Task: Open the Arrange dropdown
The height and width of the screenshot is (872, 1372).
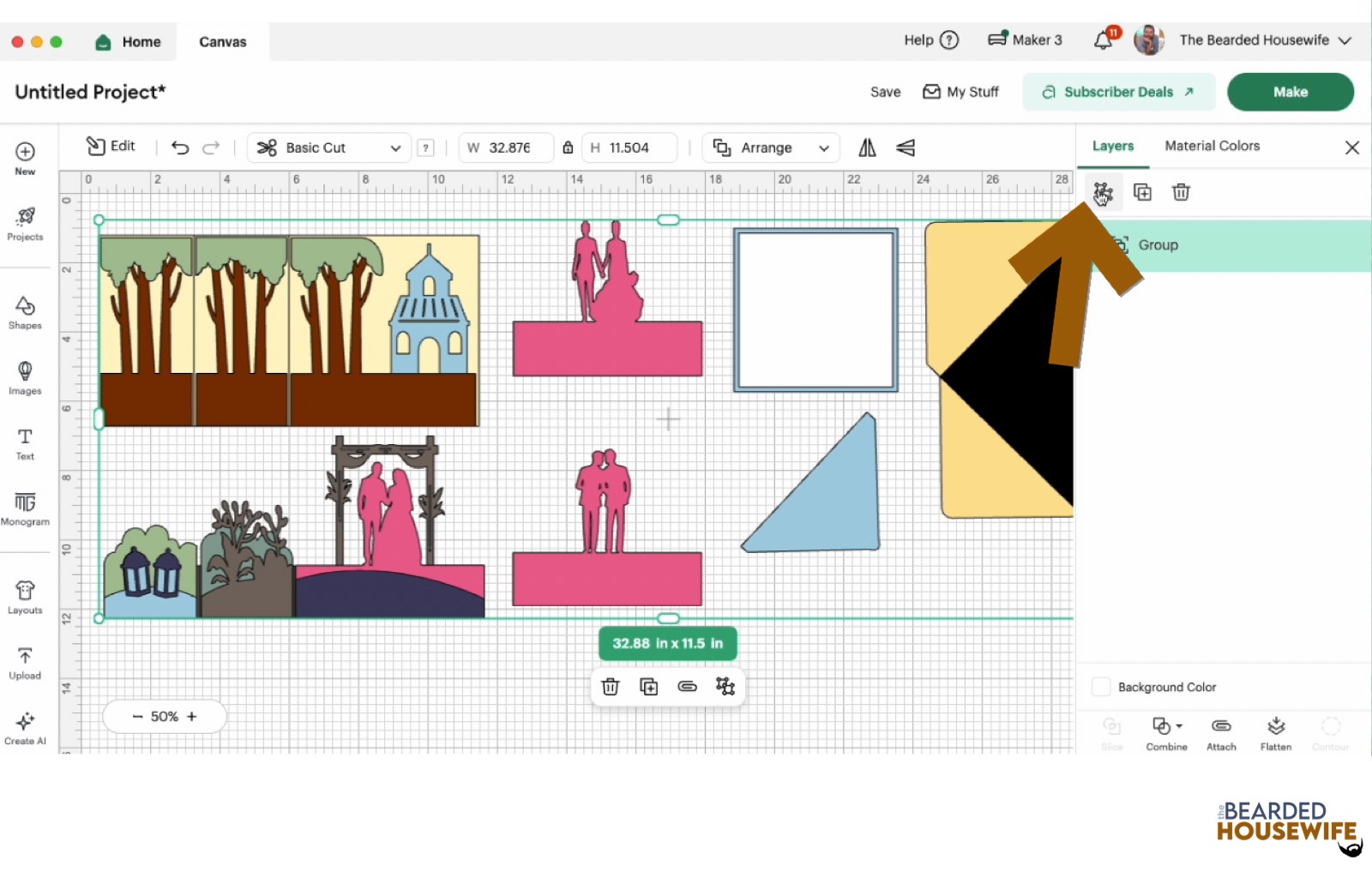Action: (x=771, y=147)
